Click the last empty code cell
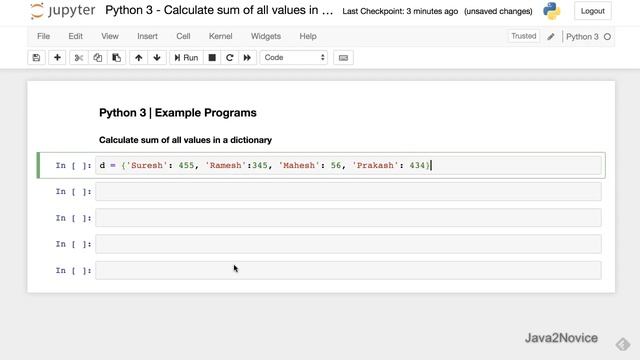 click(348, 271)
